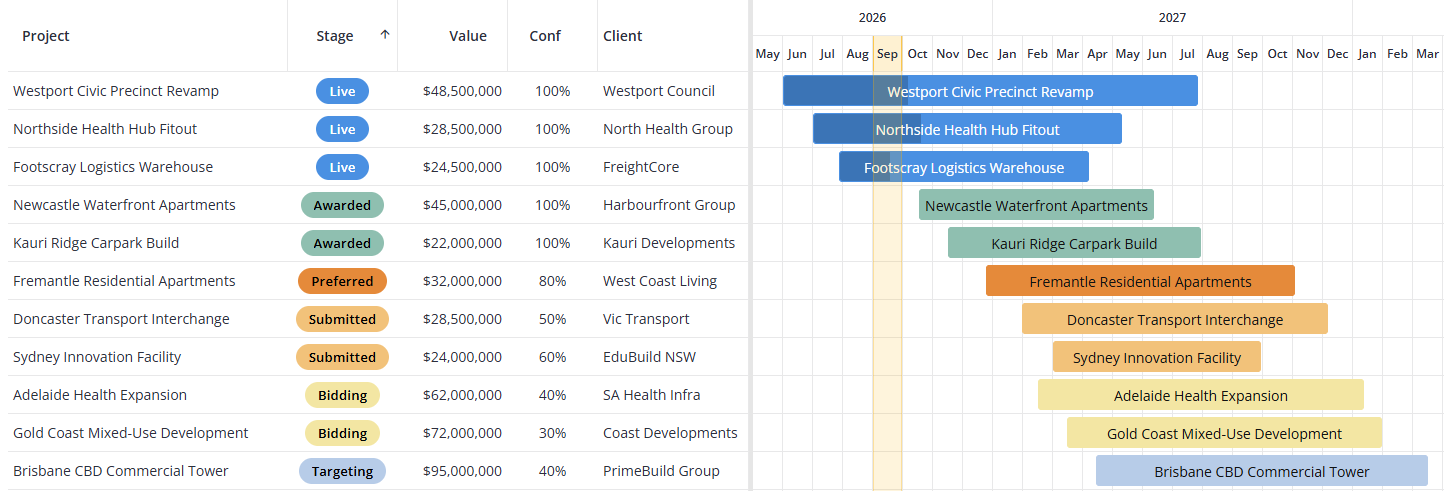Screen dimensions: 1444x491
Task: Click the Bidding badge for Adelaide Health Expansion
Action: point(342,395)
